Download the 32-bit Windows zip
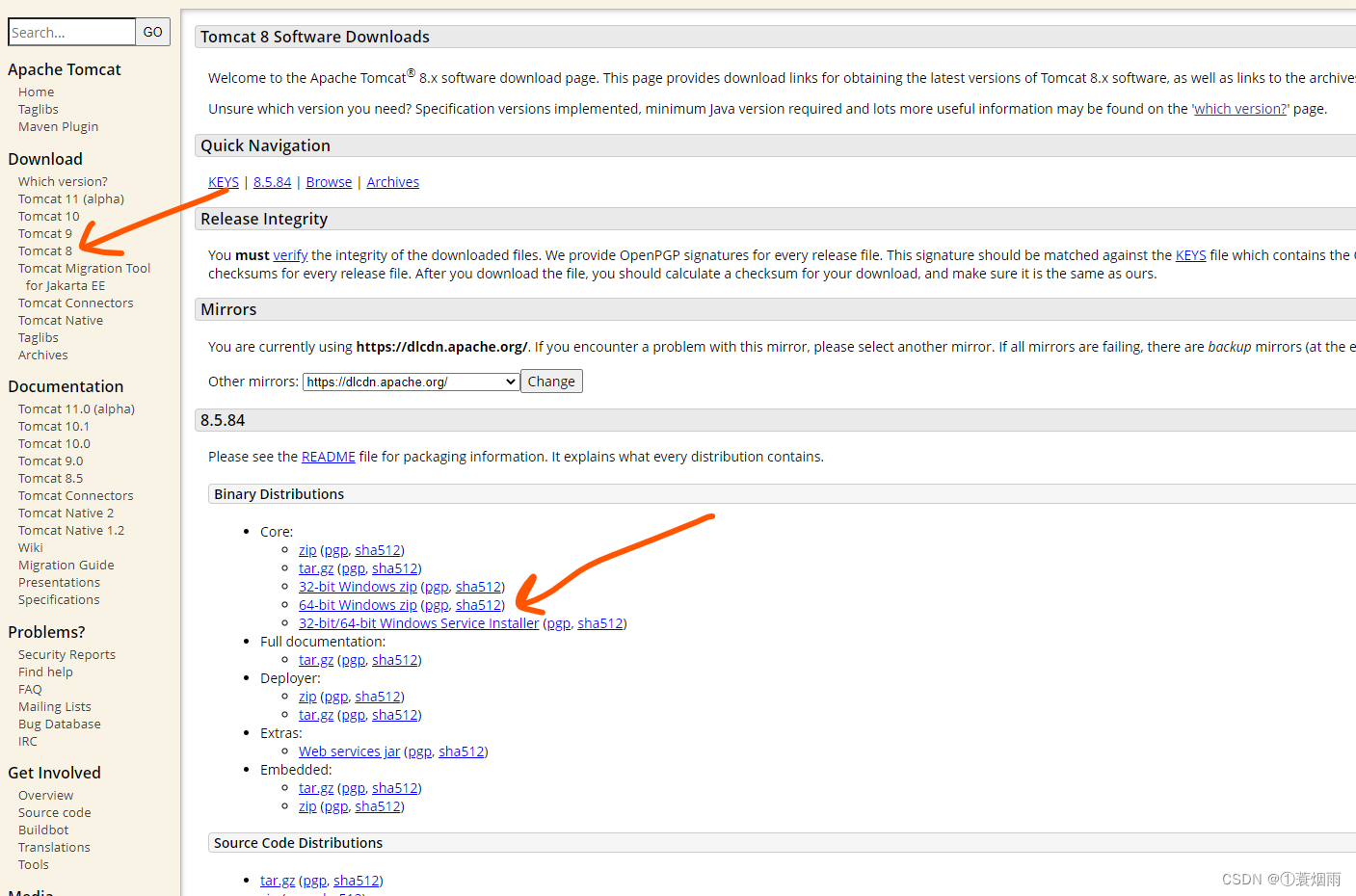1356x896 pixels. [x=358, y=587]
